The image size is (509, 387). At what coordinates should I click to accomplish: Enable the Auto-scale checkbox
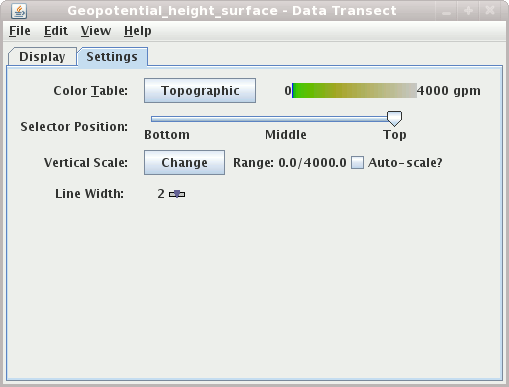(x=357, y=163)
